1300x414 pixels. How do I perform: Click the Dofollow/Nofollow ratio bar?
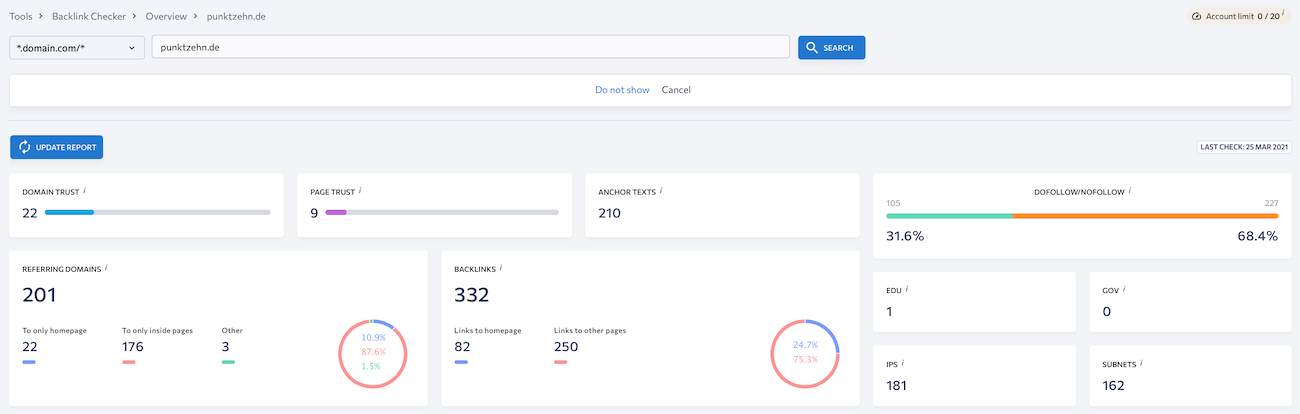1082,216
